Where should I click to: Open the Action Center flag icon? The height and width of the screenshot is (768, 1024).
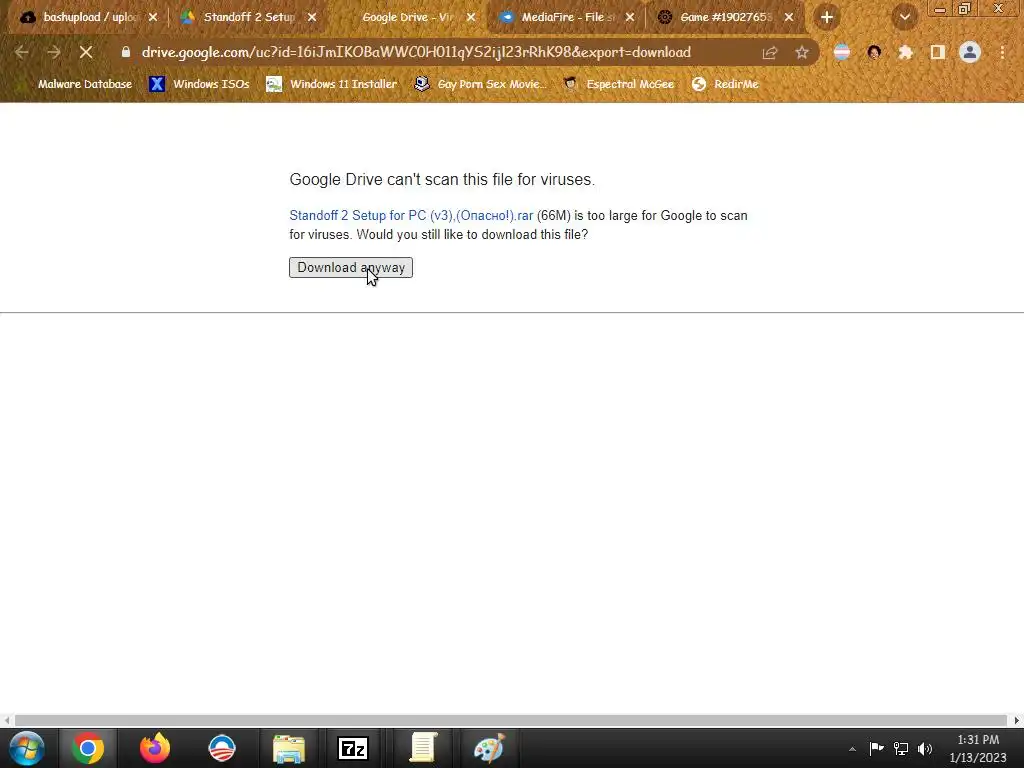click(x=876, y=748)
